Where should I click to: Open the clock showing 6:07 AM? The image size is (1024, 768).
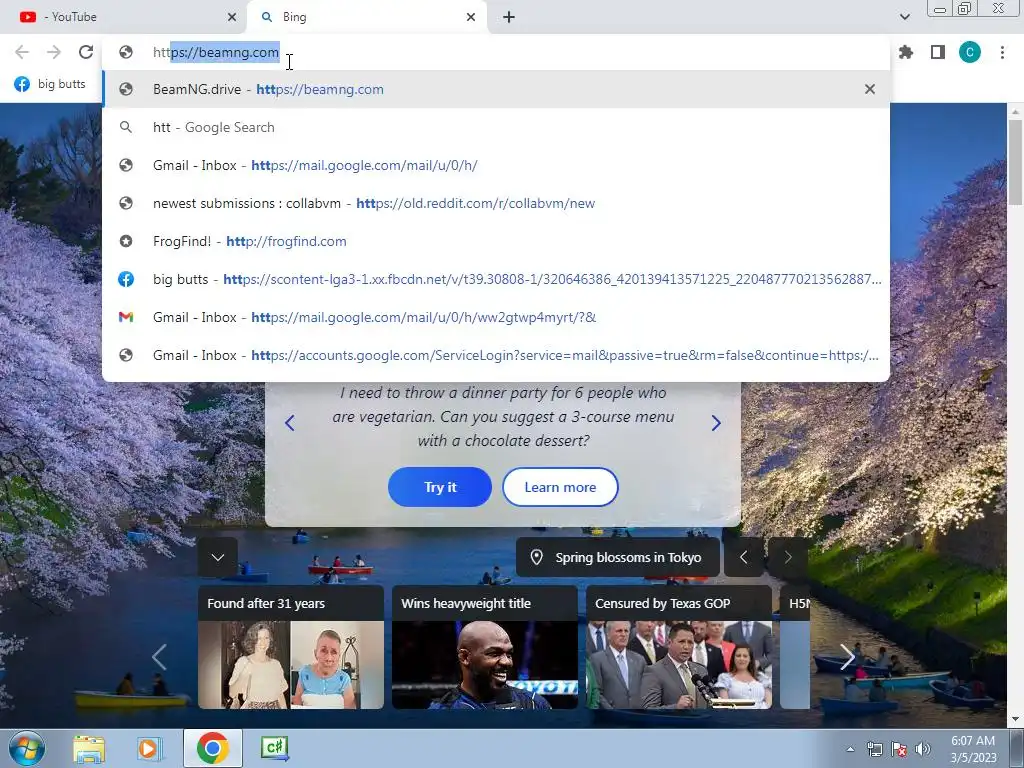coord(973,749)
